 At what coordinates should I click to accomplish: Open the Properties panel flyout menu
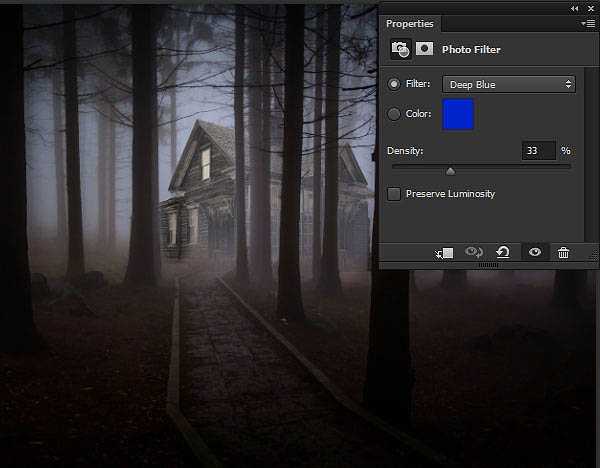click(x=588, y=23)
